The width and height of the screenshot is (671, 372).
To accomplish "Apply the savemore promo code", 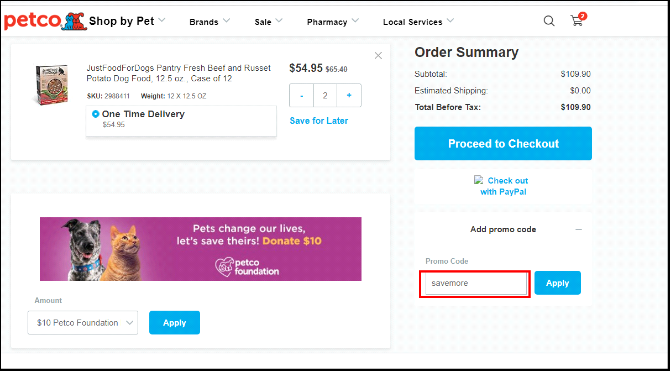I will click(558, 283).
